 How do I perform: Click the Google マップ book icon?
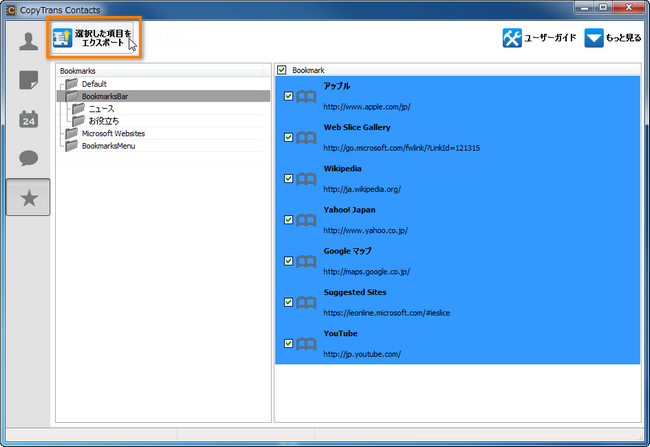pyautogui.click(x=306, y=261)
